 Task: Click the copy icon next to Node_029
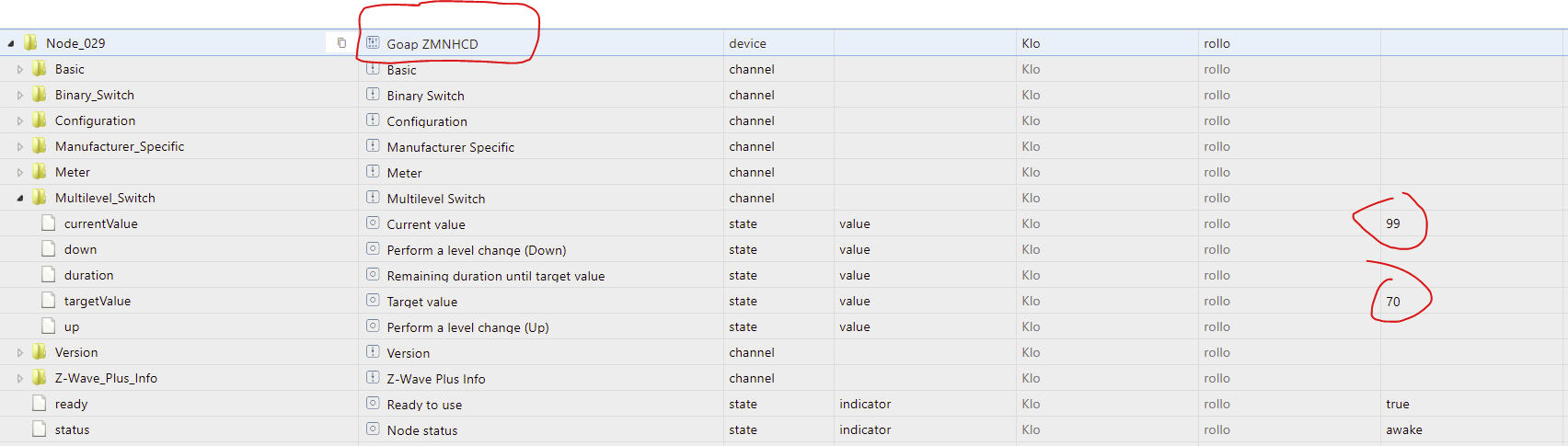tap(341, 43)
